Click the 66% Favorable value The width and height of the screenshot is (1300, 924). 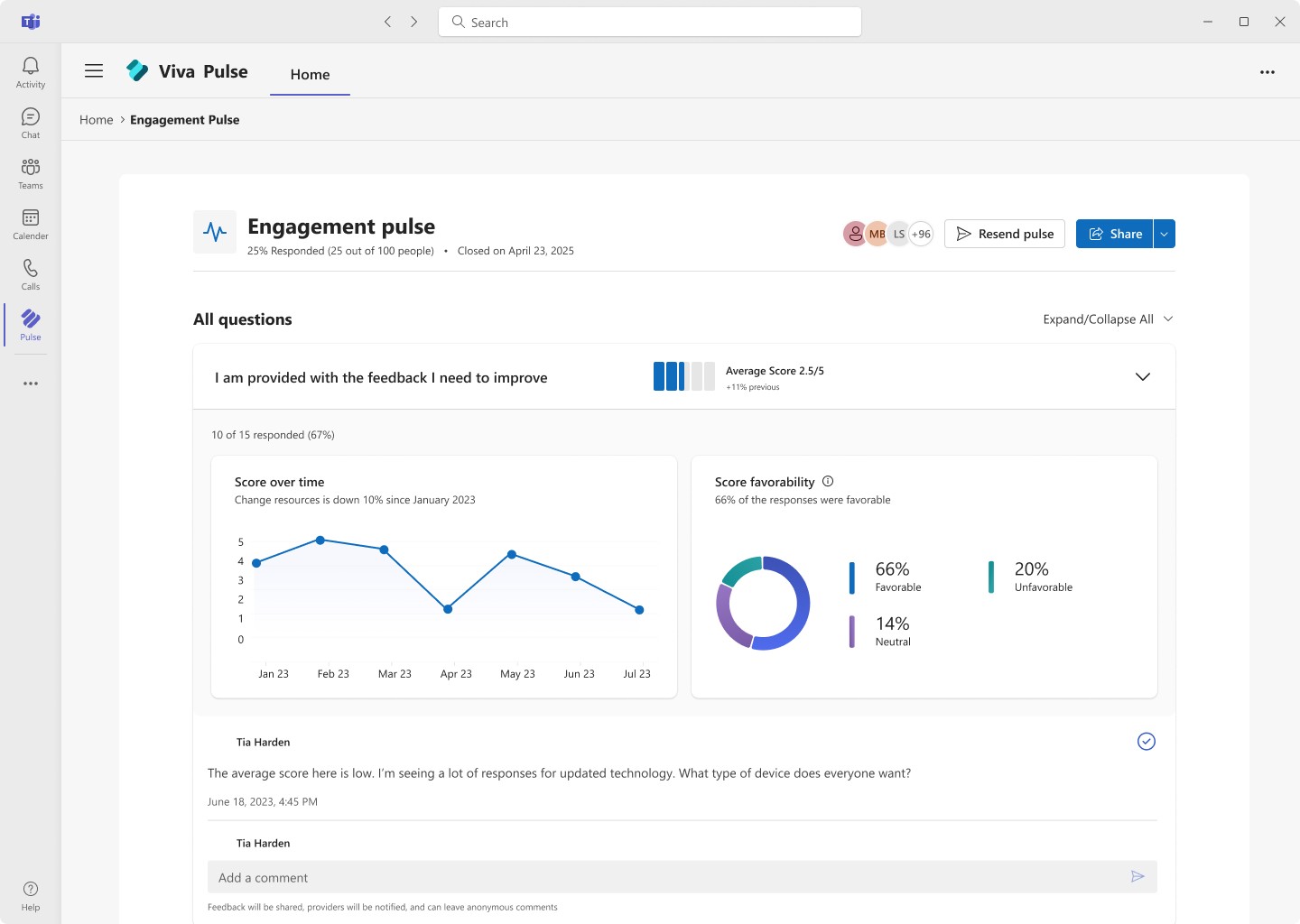[x=892, y=569]
